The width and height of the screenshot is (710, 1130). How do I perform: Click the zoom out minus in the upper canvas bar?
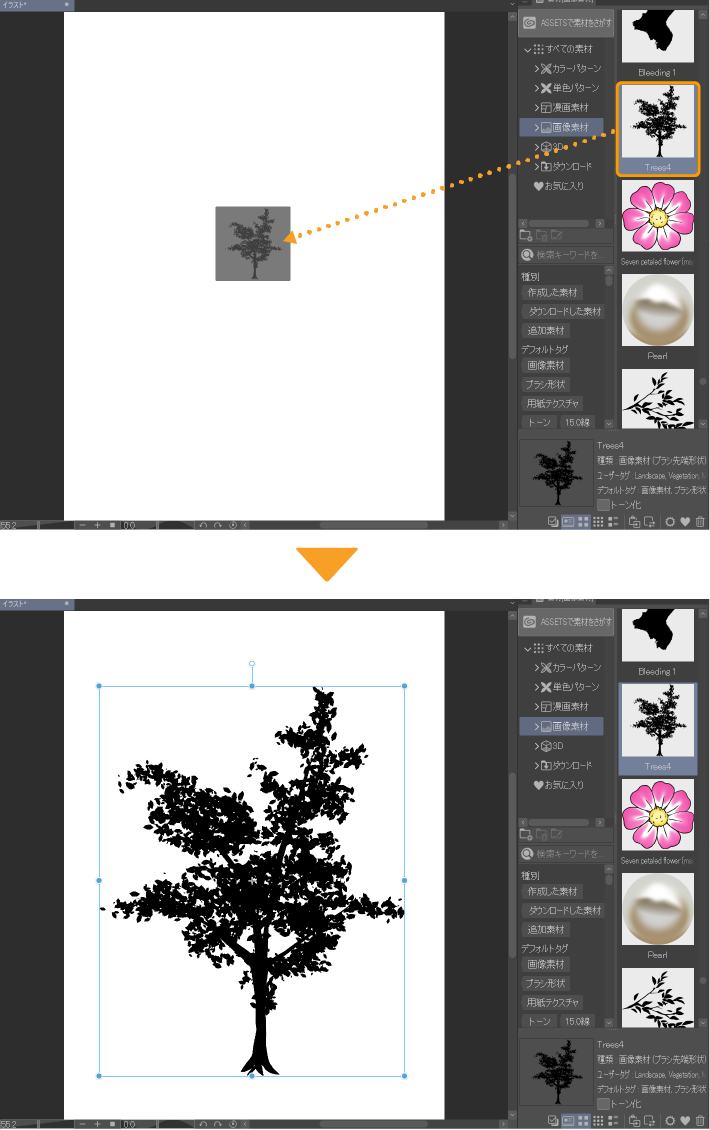click(83, 525)
